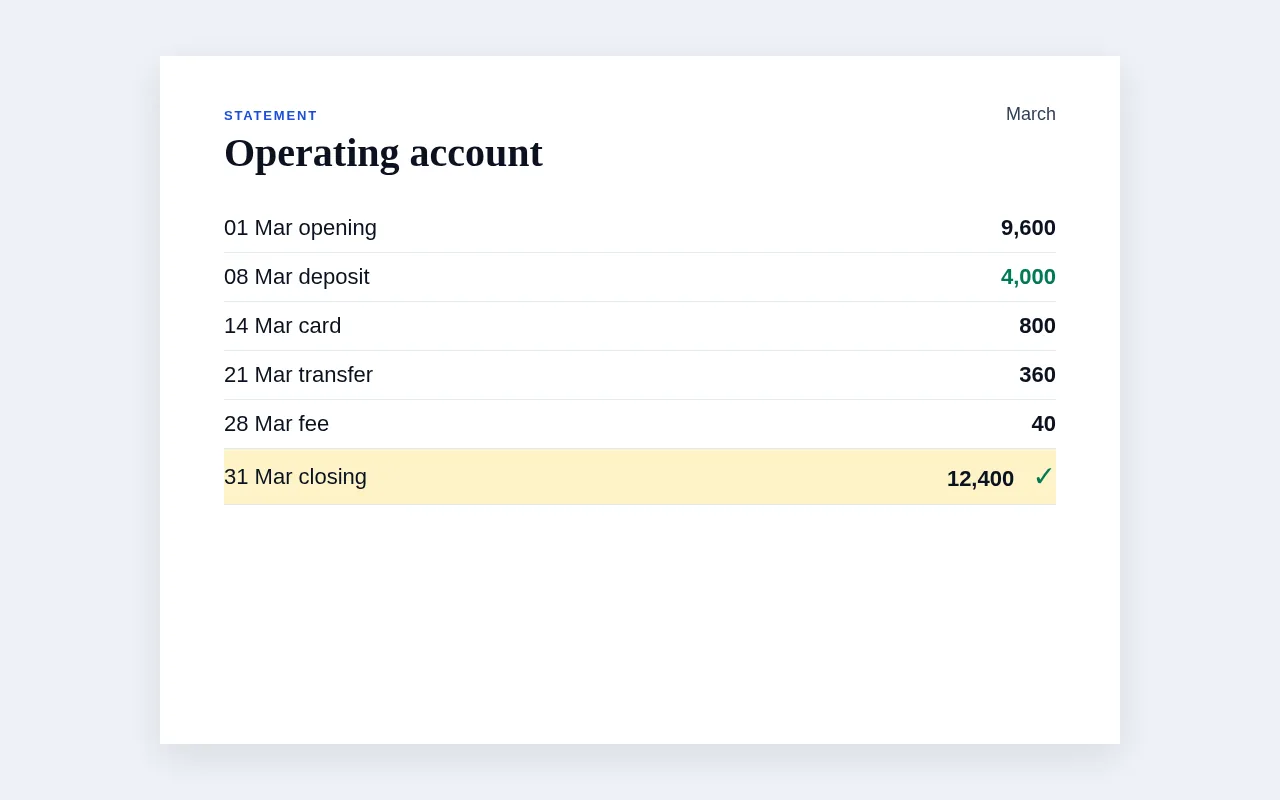This screenshot has width=1280, height=800.
Task: Click the 12,400 closing balance
Action: (980, 479)
